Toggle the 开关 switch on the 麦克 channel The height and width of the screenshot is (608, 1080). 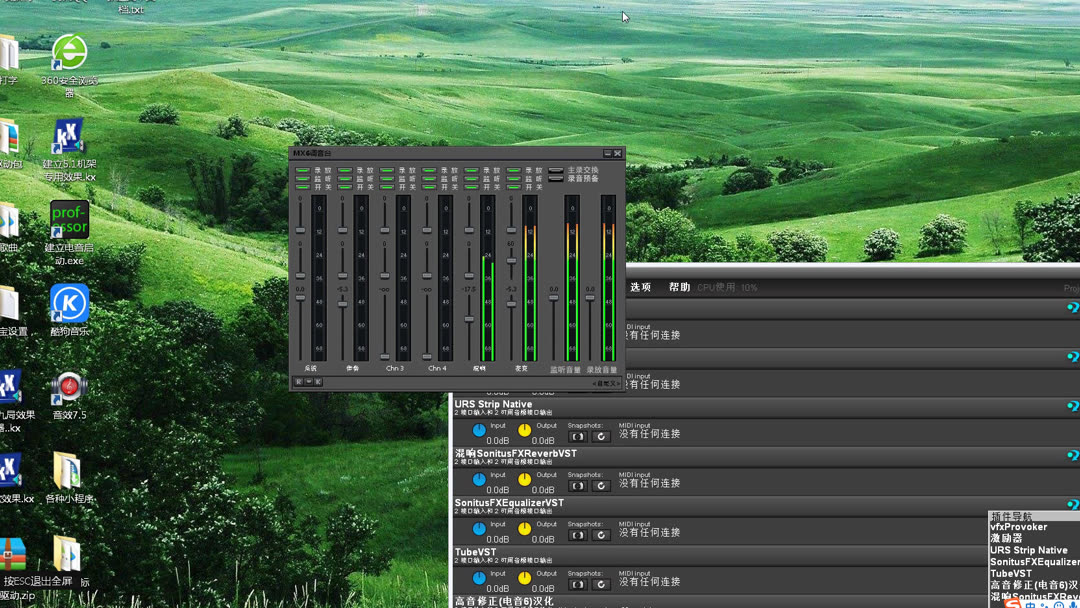tap(511, 186)
